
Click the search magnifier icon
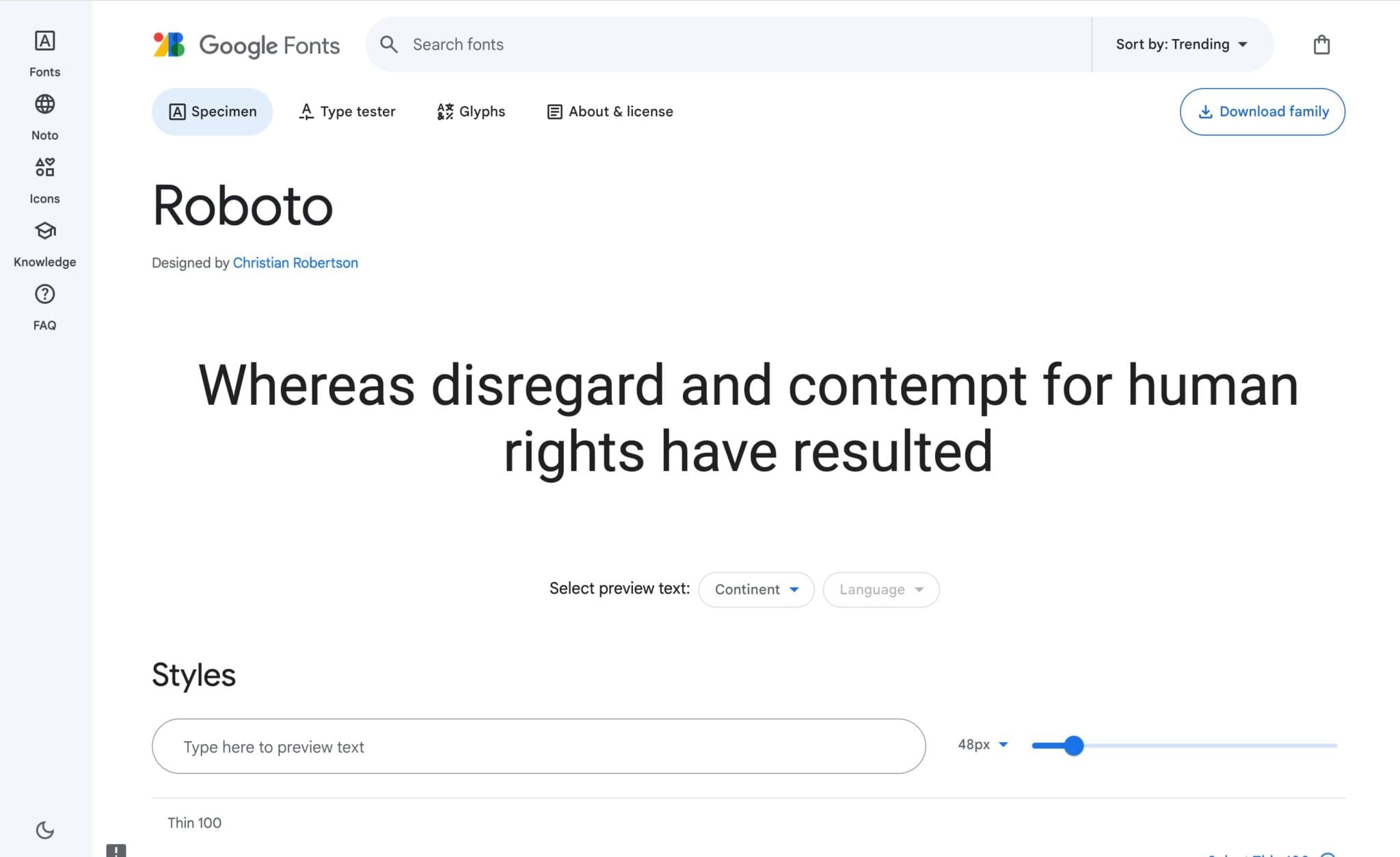389,45
